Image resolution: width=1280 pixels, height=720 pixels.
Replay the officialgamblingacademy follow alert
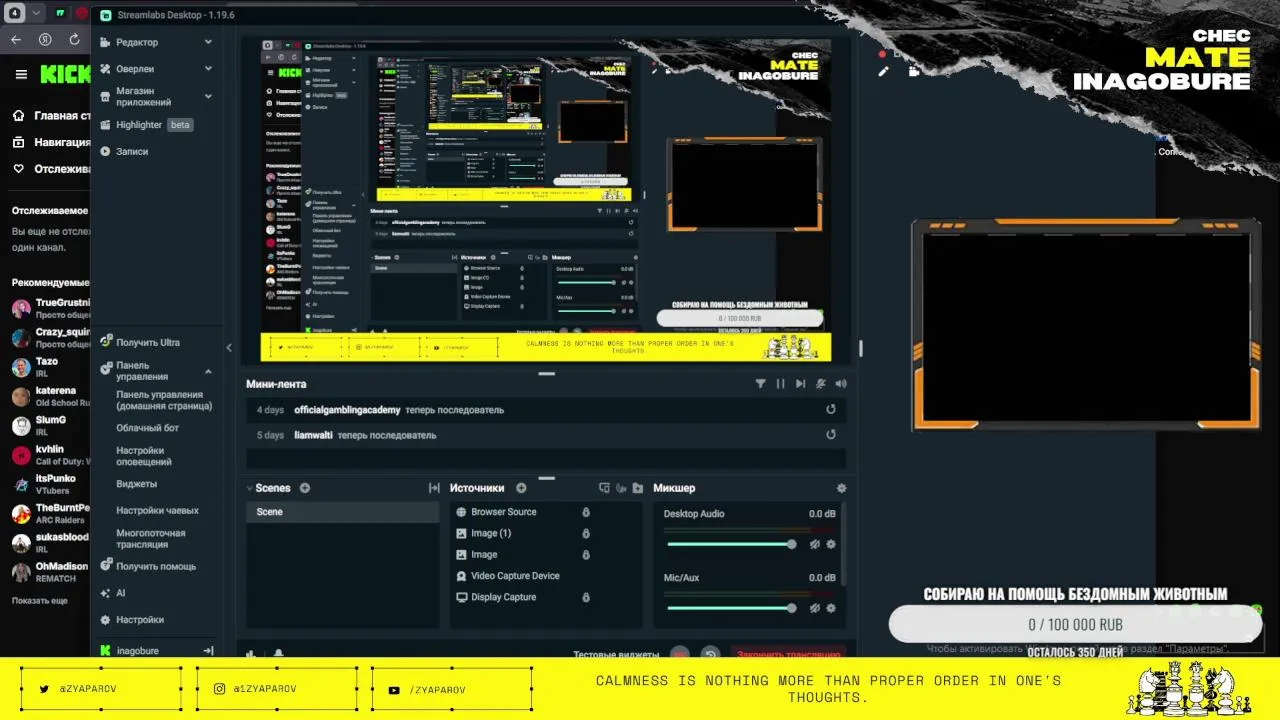point(831,410)
